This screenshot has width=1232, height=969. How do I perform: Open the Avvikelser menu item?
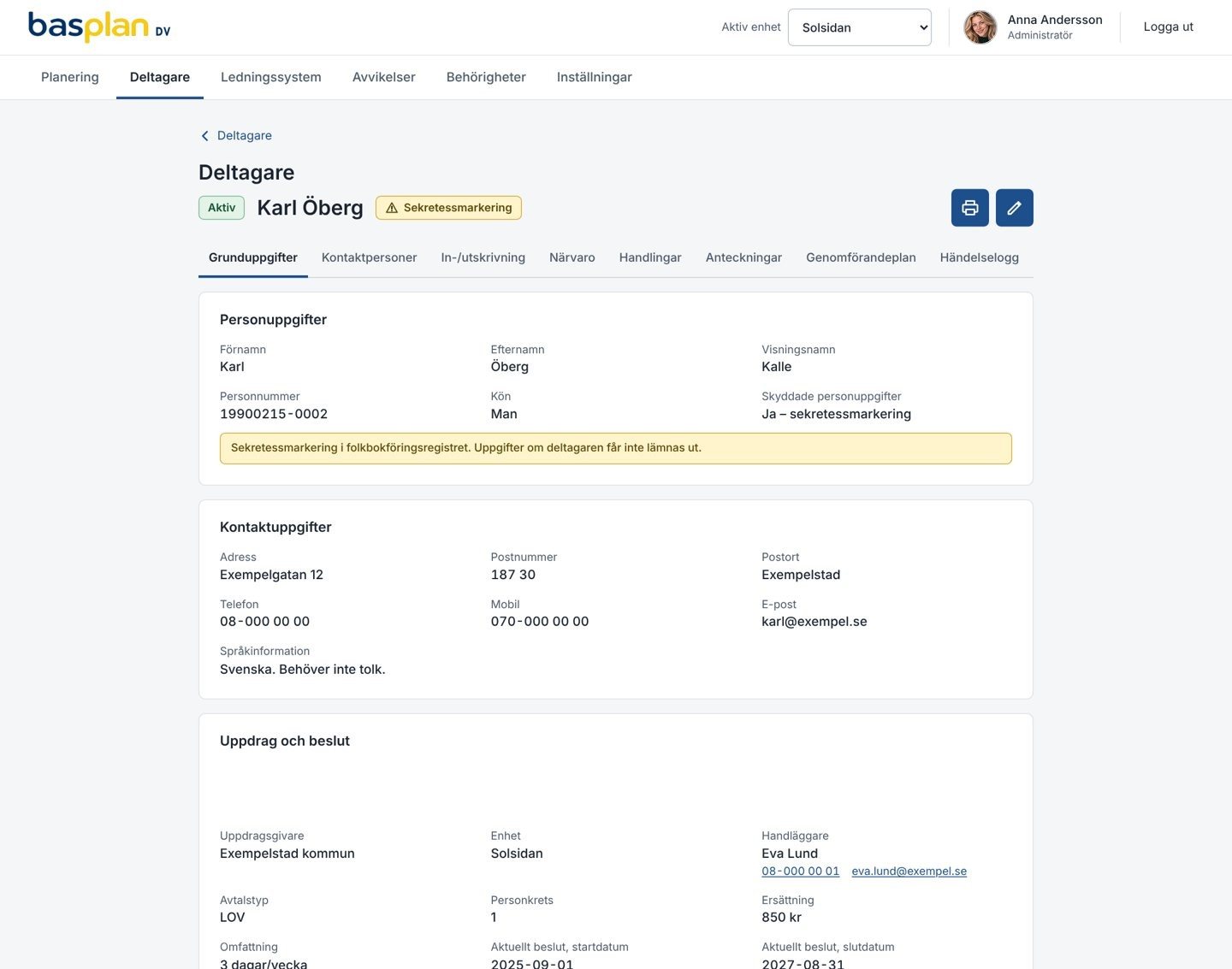tap(384, 77)
